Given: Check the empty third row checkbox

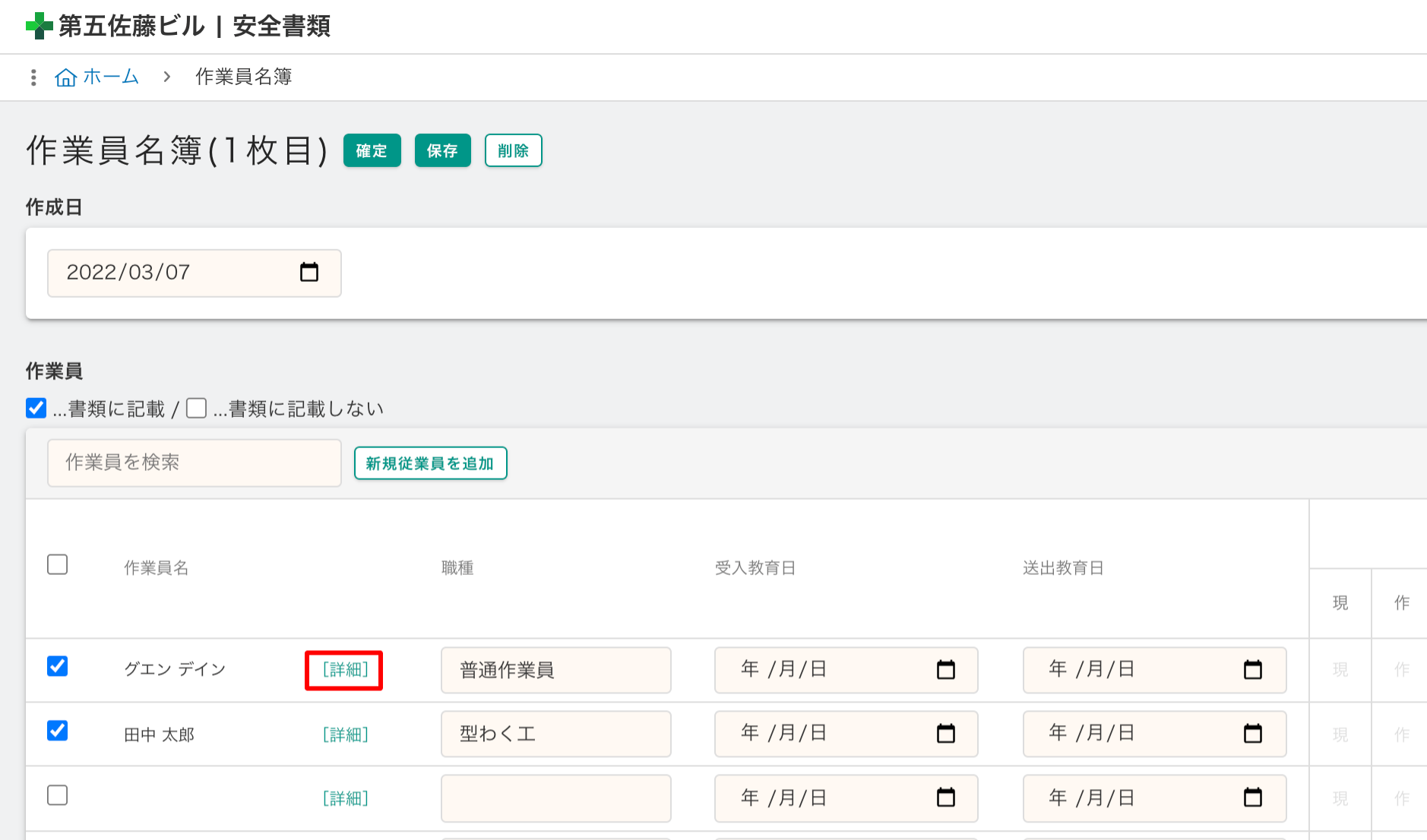Looking at the screenshot, I should 58,795.
